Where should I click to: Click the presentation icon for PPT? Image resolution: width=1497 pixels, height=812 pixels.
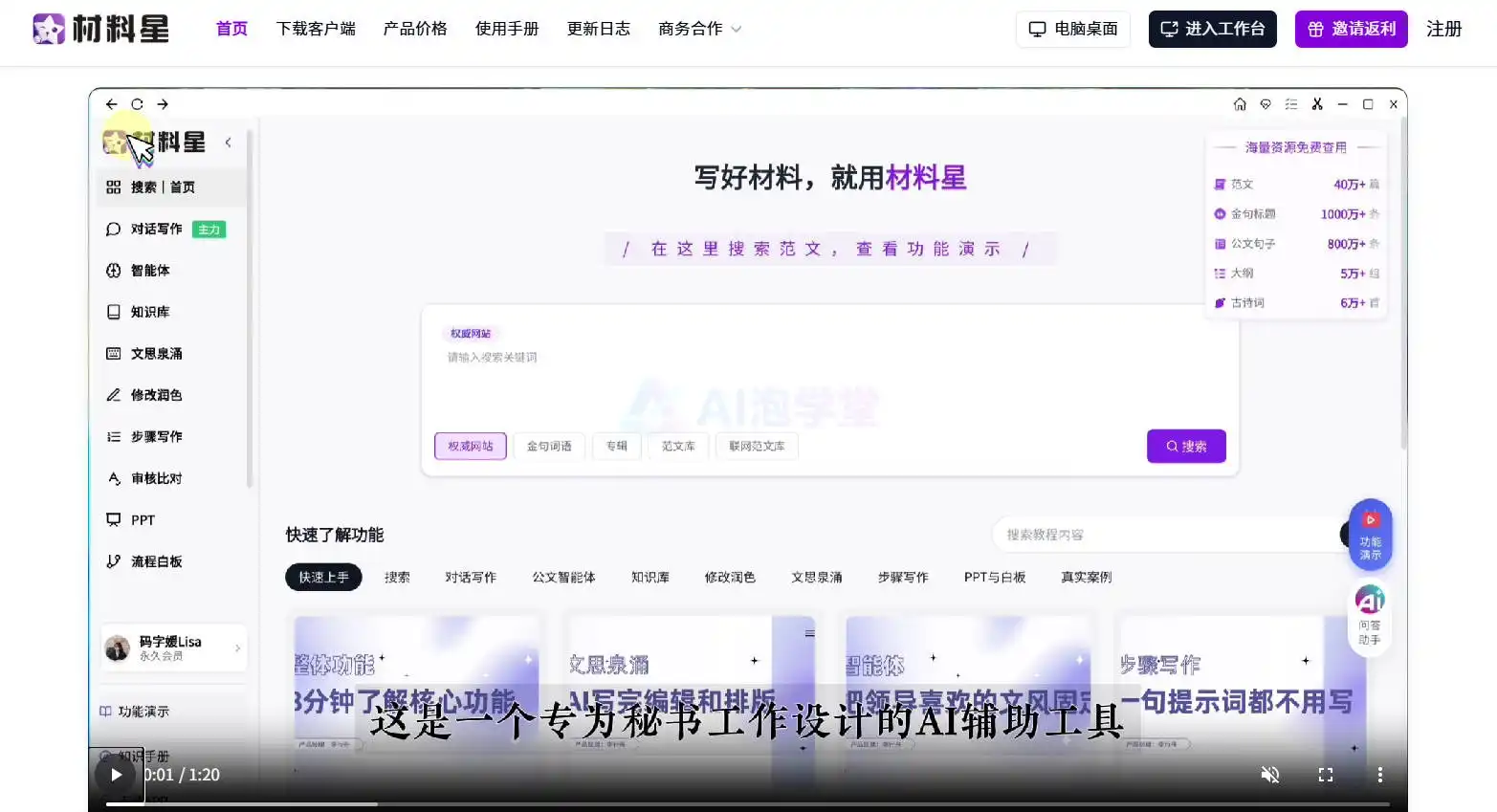[114, 520]
